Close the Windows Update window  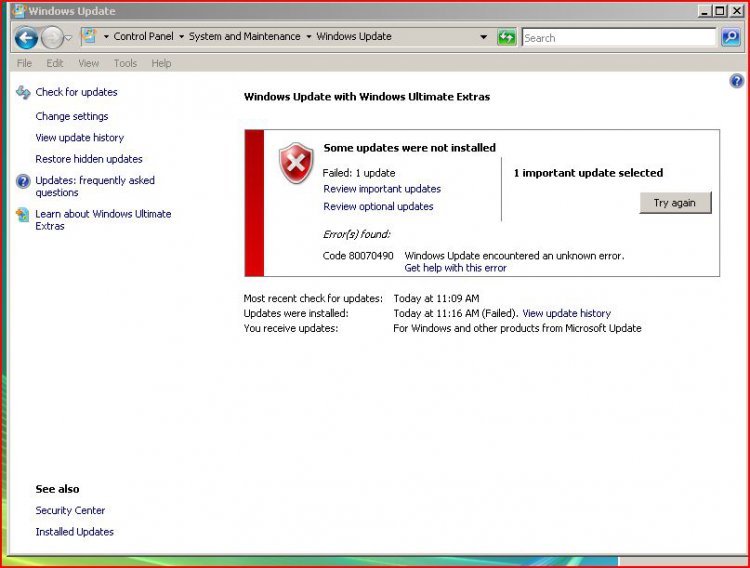[x=736, y=11]
